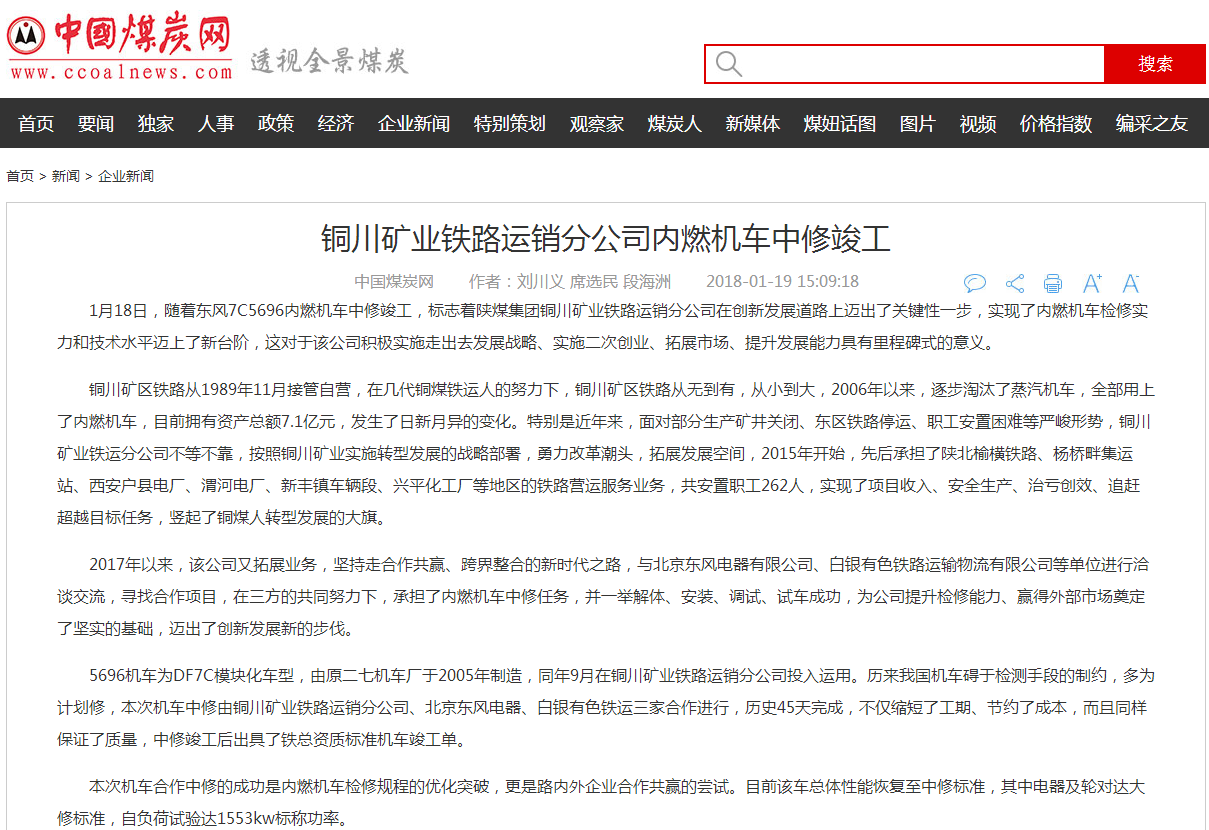Go to the 要闻 section

coord(96,124)
